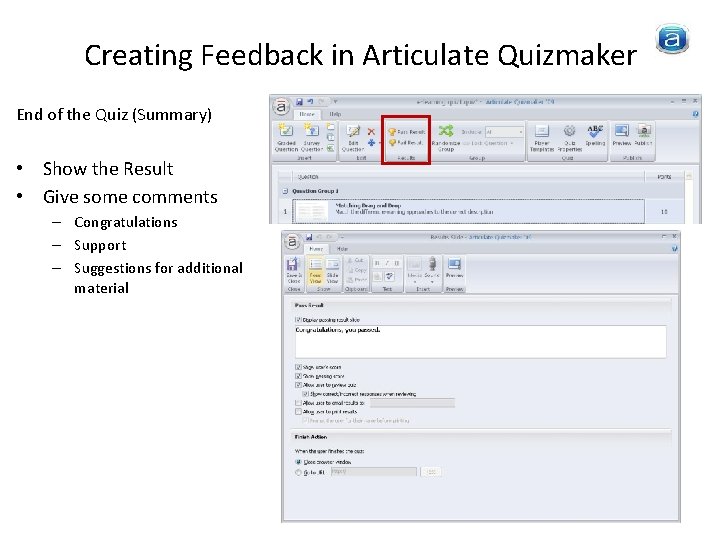720x540 pixels.
Task: Expand Media dropdown arrow in Results Slide
Action: (415, 281)
